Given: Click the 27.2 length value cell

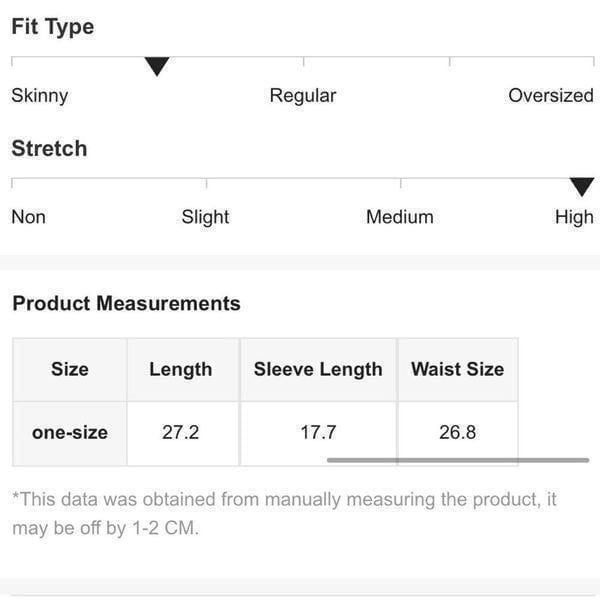Looking at the screenshot, I should (x=181, y=433).
